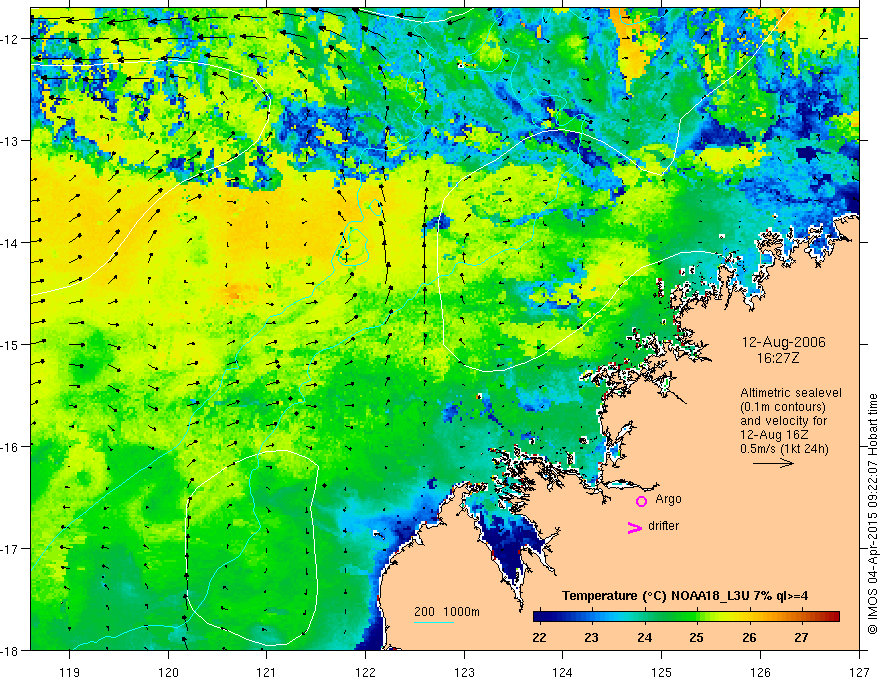The height and width of the screenshot is (680, 880).
Task: Click the colorbar value 24
Action: [x=644, y=637]
